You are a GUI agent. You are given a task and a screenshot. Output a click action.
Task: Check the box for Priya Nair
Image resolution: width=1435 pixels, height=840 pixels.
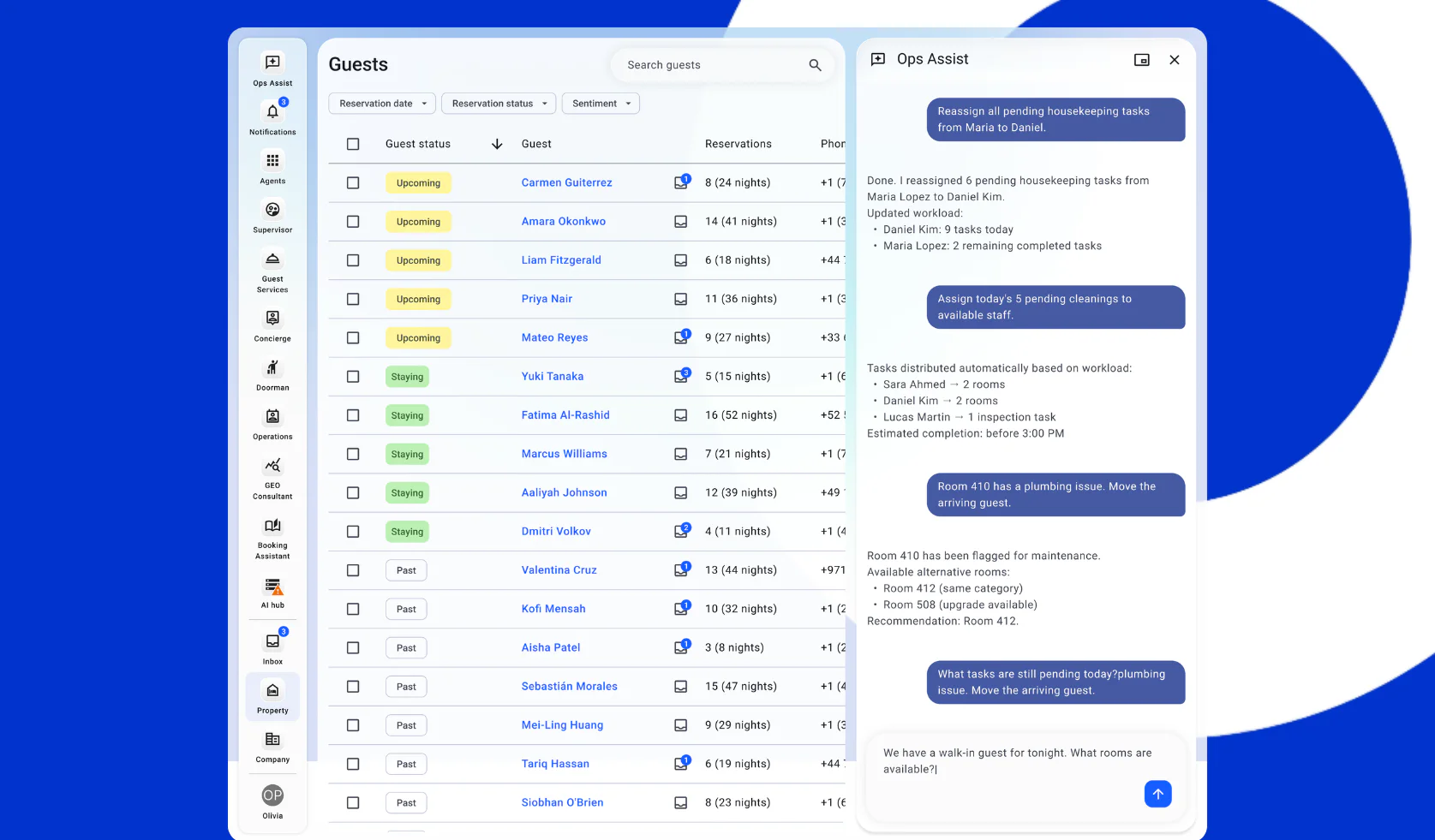pos(353,299)
